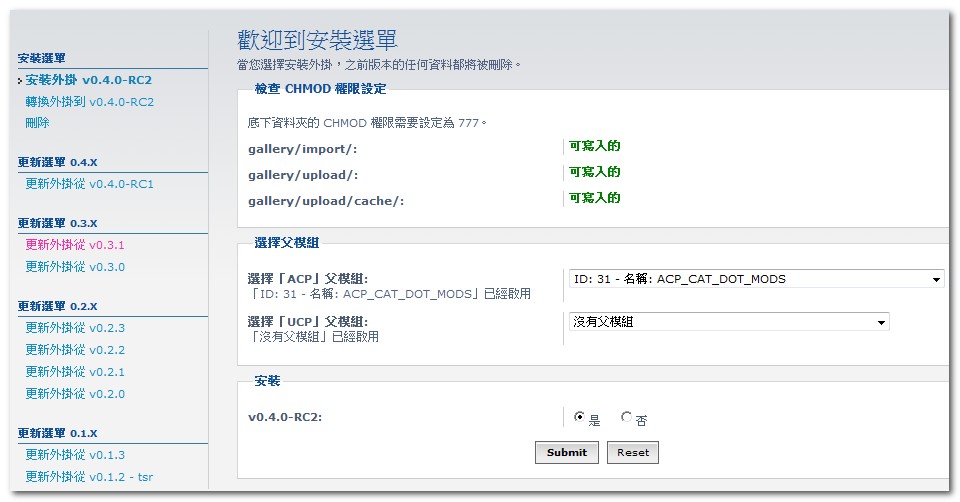Open 更新外掛從 v0.1.3

75,455
